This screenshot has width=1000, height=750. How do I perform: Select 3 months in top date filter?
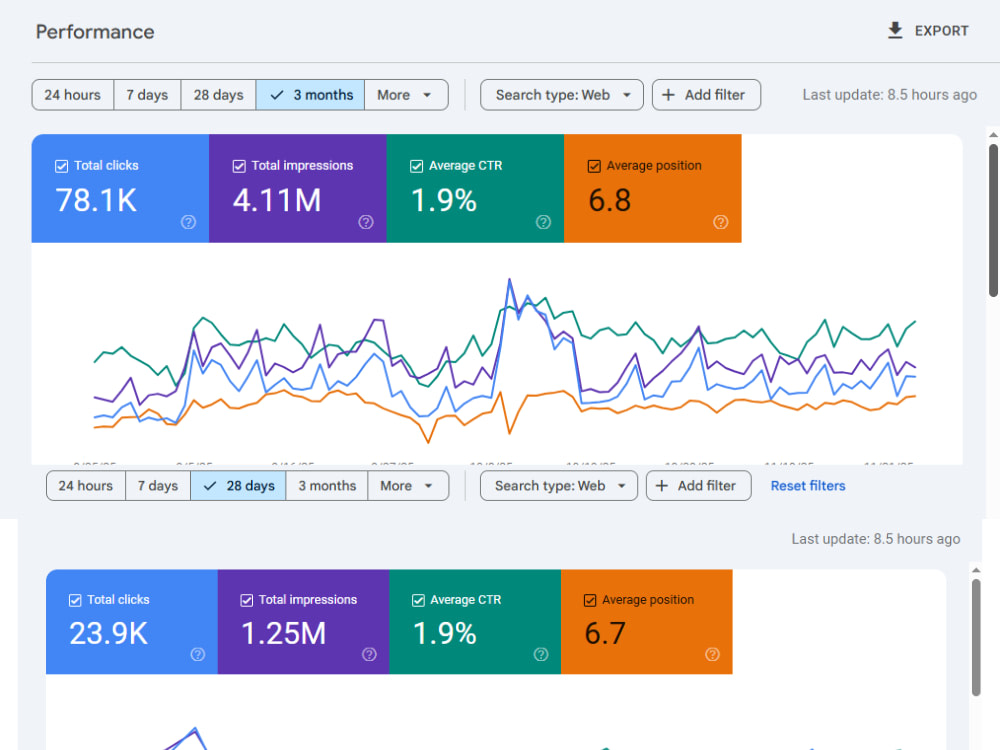pyautogui.click(x=311, y=95)
